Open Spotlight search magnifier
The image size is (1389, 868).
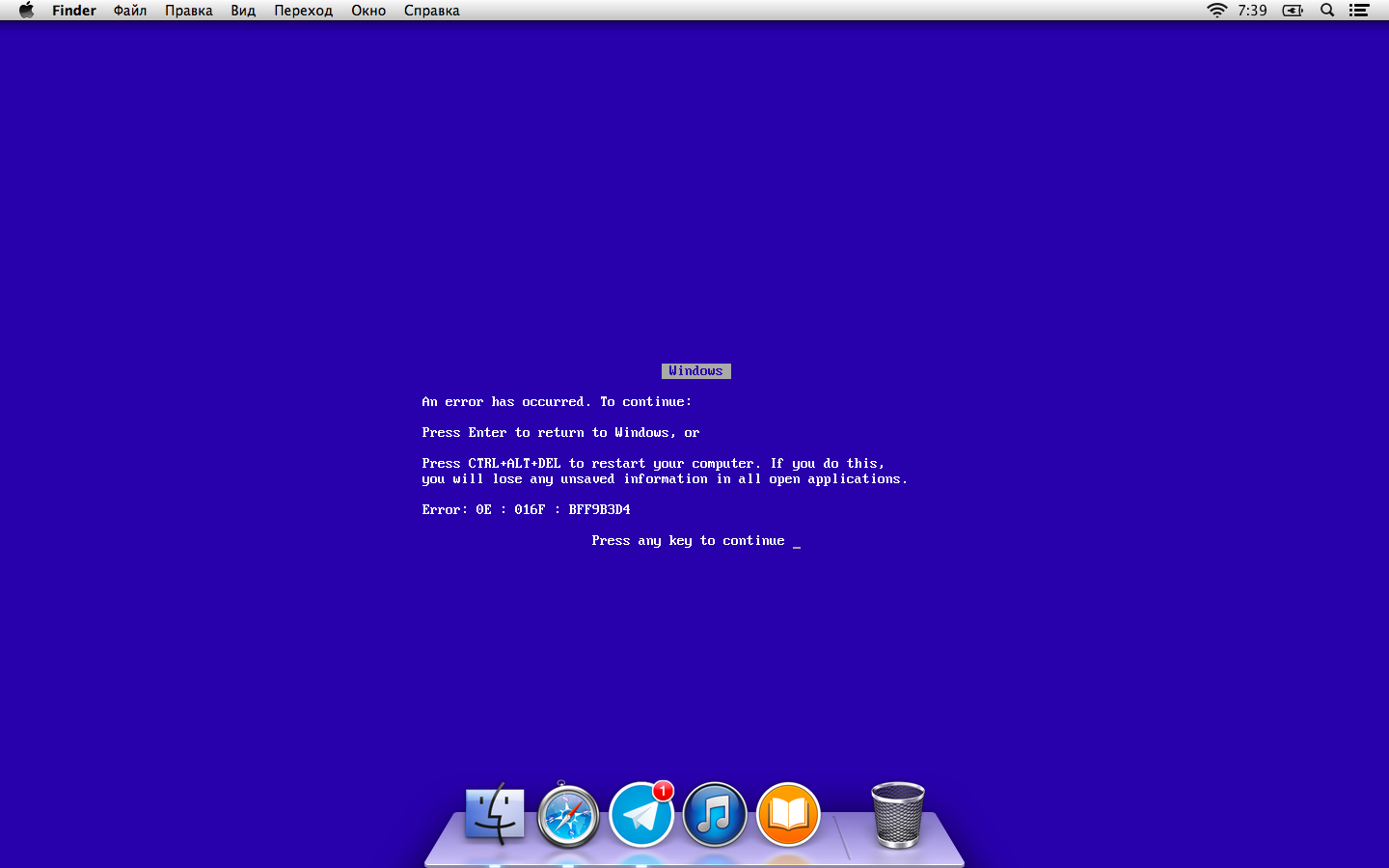click(1327, 11)
